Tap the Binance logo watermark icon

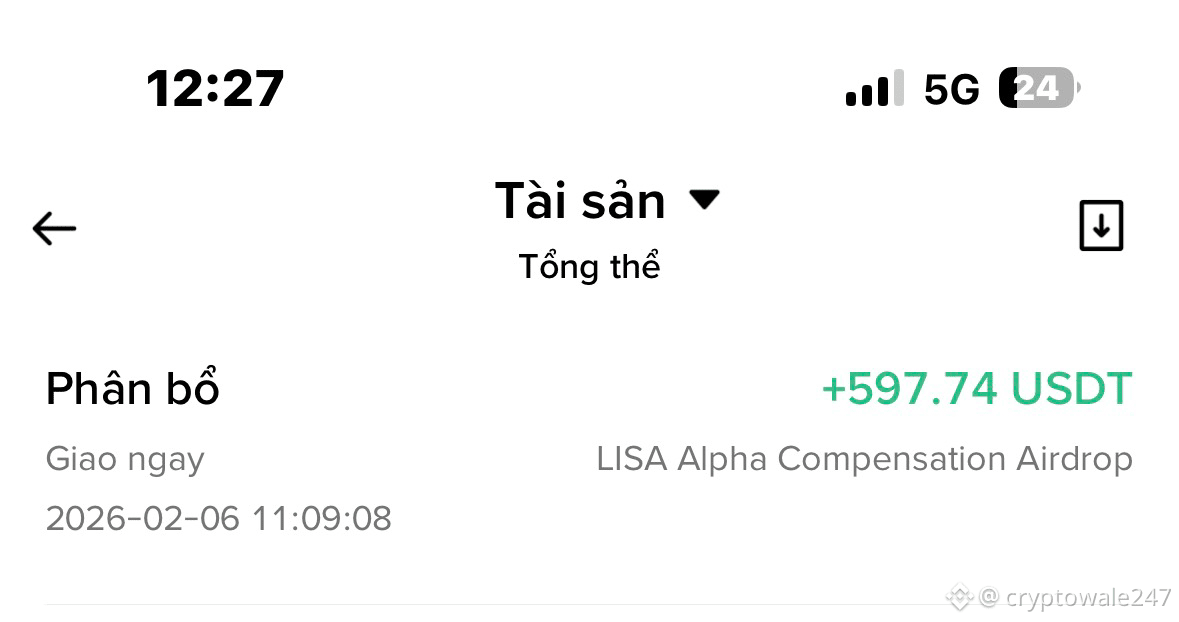pos(959,597)
